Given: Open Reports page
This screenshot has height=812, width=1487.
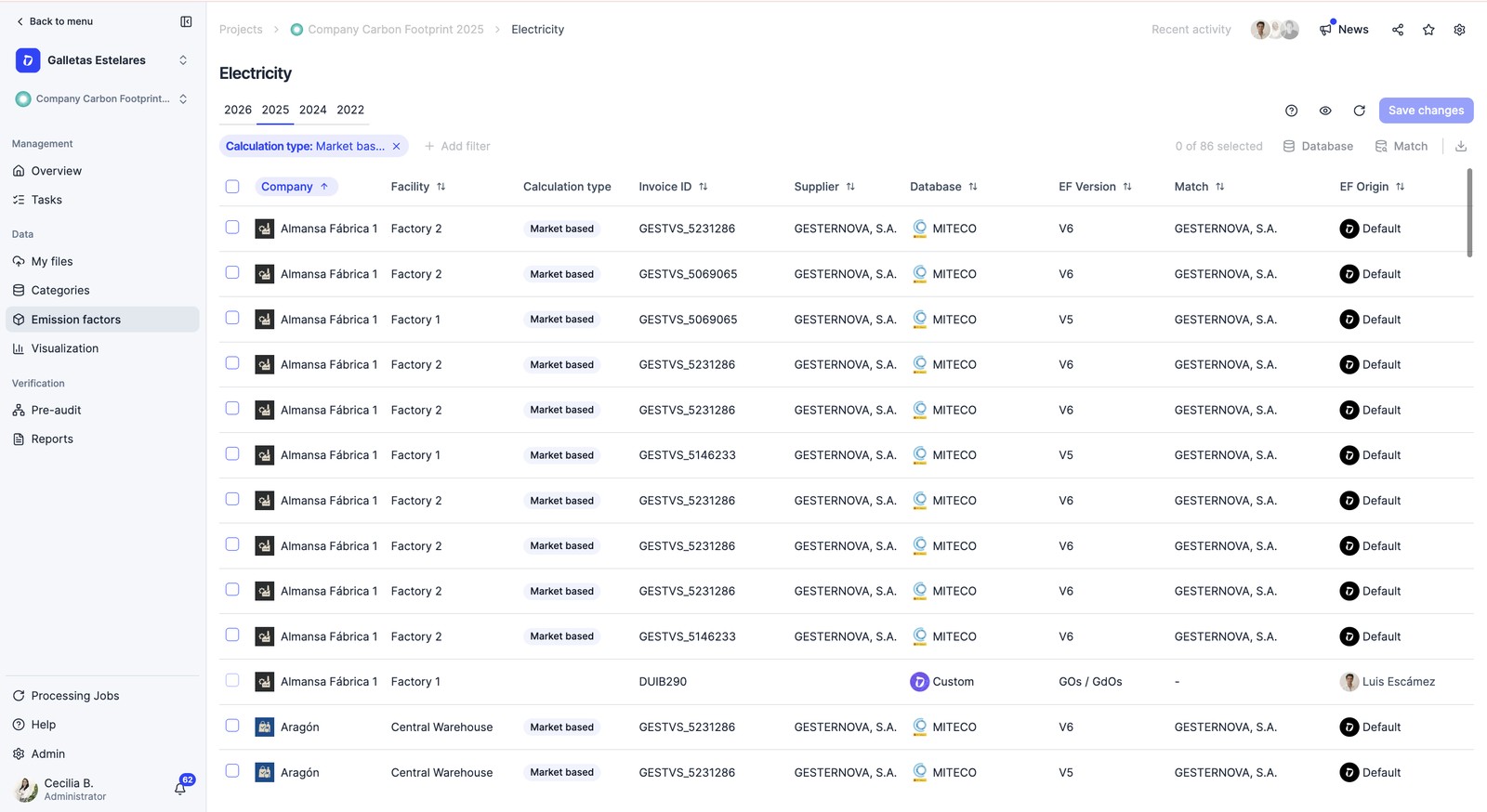Looking at the screenshot, I should (102, 439).
